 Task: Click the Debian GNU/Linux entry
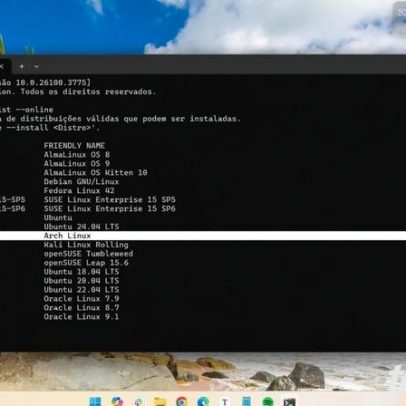click(x=81, y=182)
